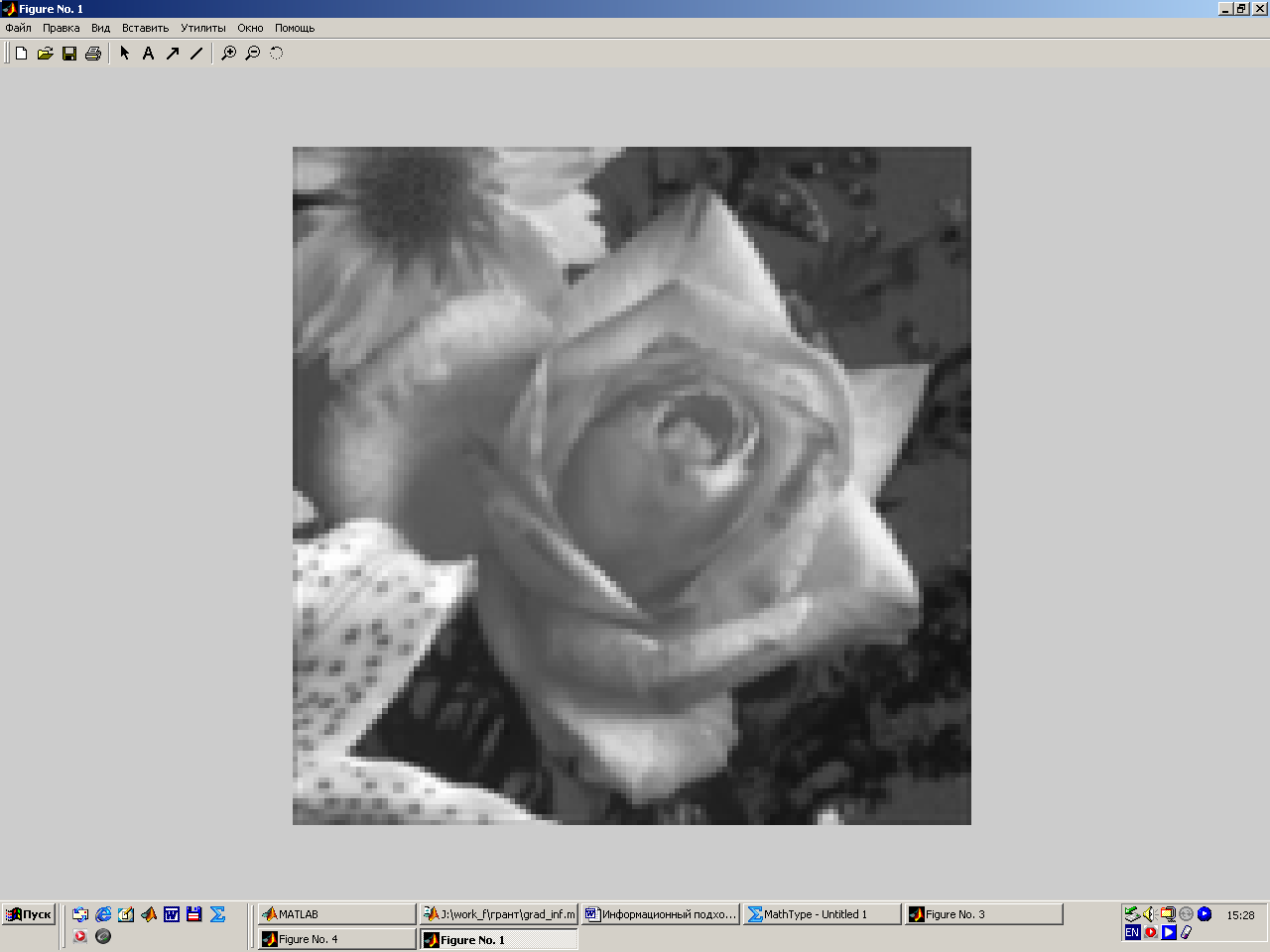
Task: Click the 15:28 system clock
Action: [1240, 915]
